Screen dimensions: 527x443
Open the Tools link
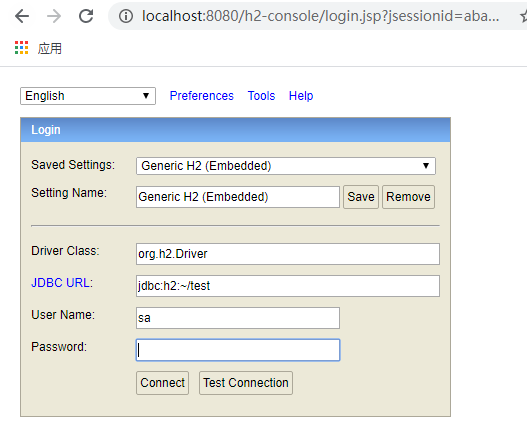(261, 96)
